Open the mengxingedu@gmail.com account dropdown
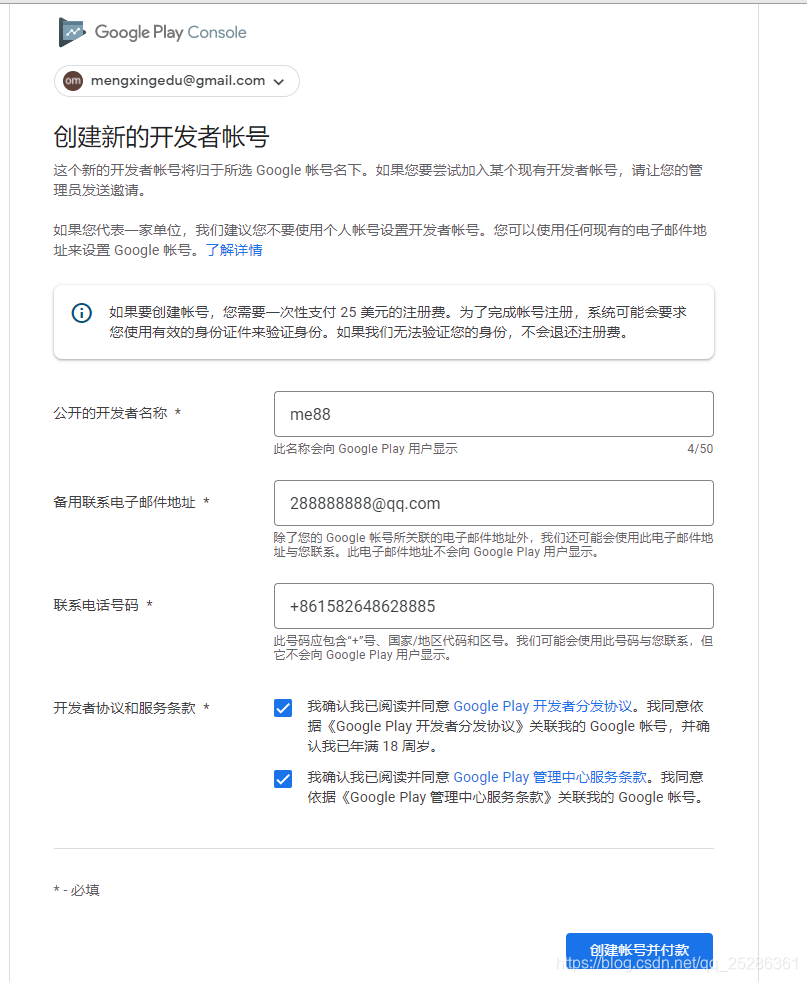 pyautogui.click(x=177, y=81)
